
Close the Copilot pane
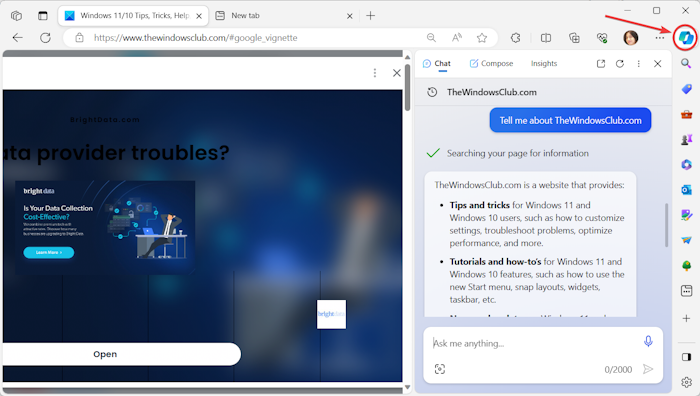[658, 64]
